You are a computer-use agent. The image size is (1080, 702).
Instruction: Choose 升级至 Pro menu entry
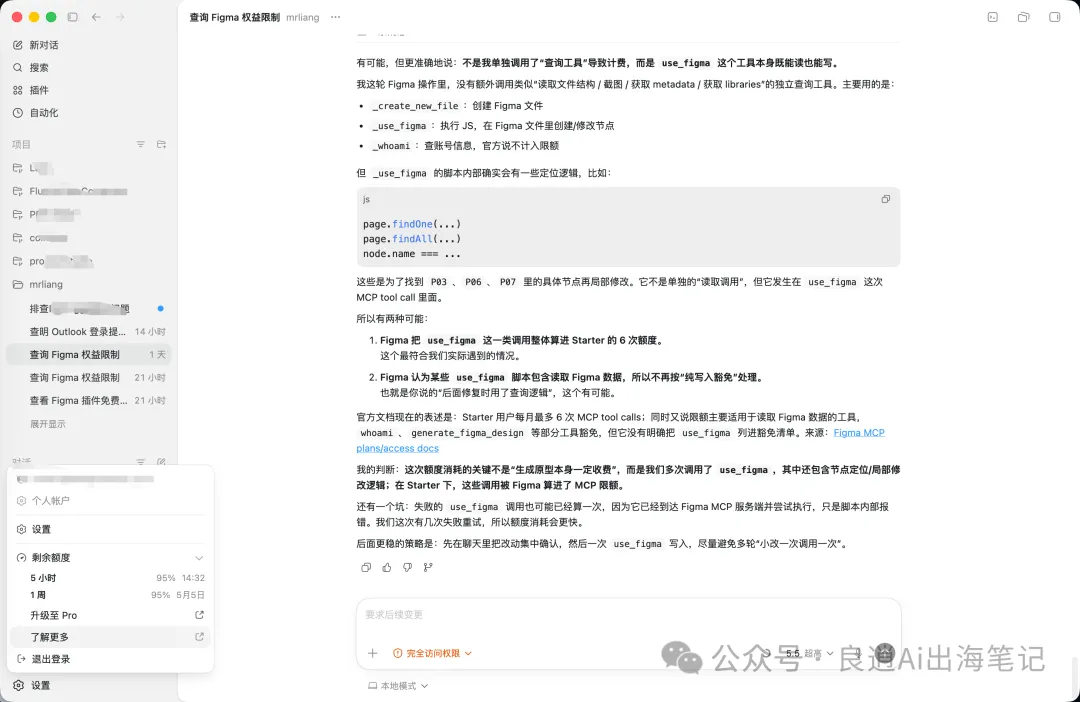(54, 615)
